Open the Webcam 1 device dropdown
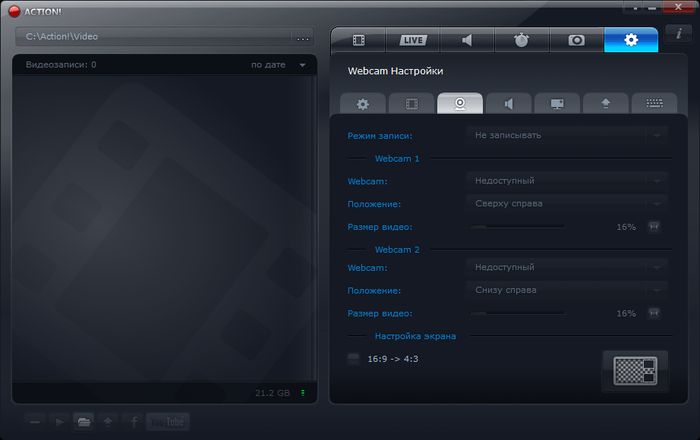Viewport: 700px width, 440px height. [x=567, y=181]
